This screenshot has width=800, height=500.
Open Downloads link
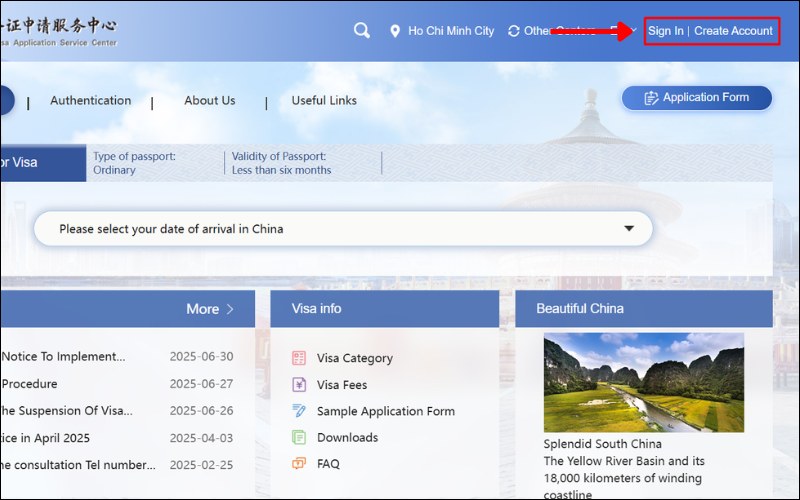pyautogui.click(x=347, y=437)
